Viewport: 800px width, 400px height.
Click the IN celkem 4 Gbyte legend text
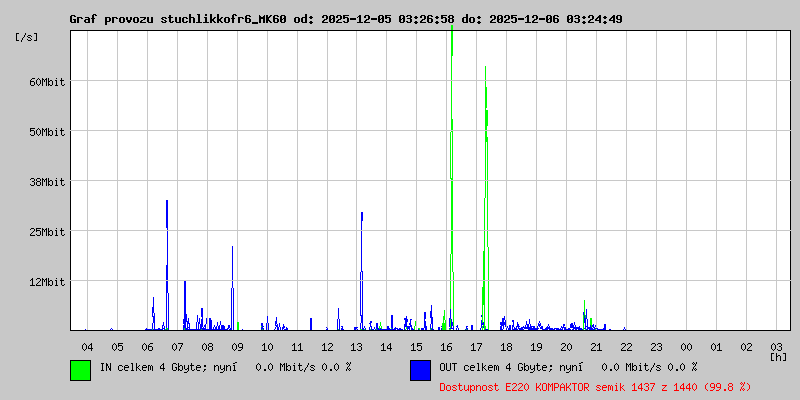pos(225,367)
